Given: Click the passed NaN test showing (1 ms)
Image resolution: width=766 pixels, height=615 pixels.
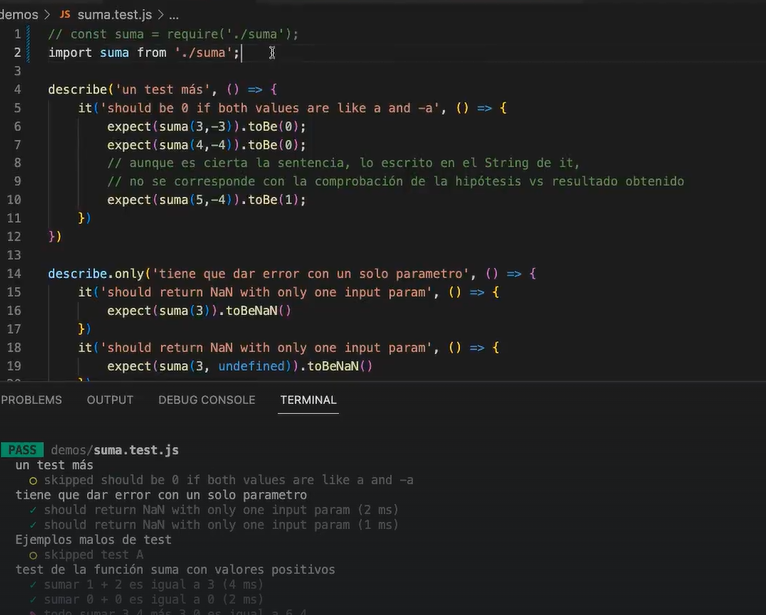Looking at the screenshot, I should tap(214, 525).
